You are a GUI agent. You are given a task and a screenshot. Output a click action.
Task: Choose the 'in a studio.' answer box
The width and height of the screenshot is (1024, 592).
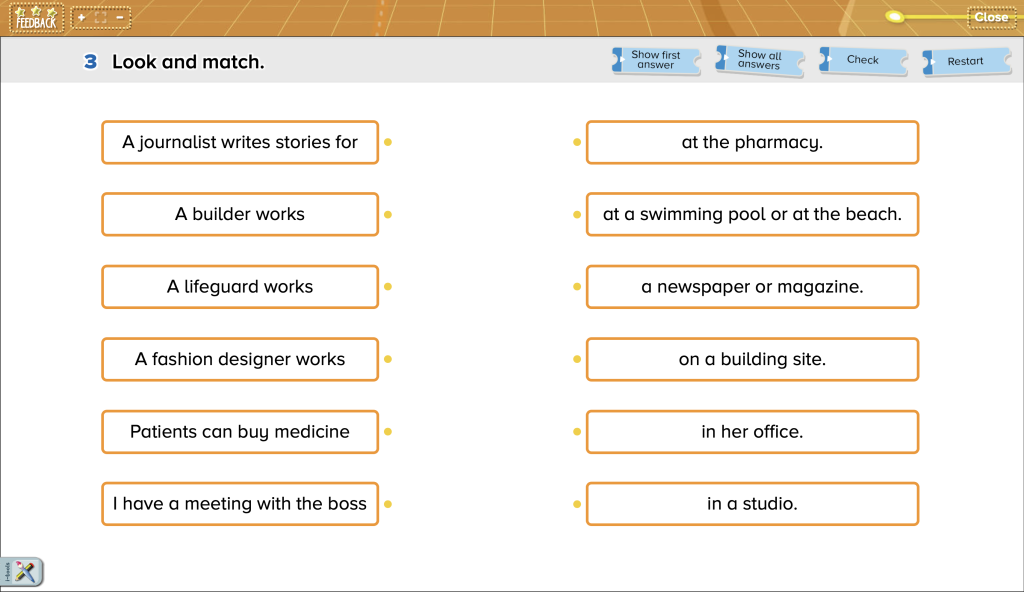752,504
